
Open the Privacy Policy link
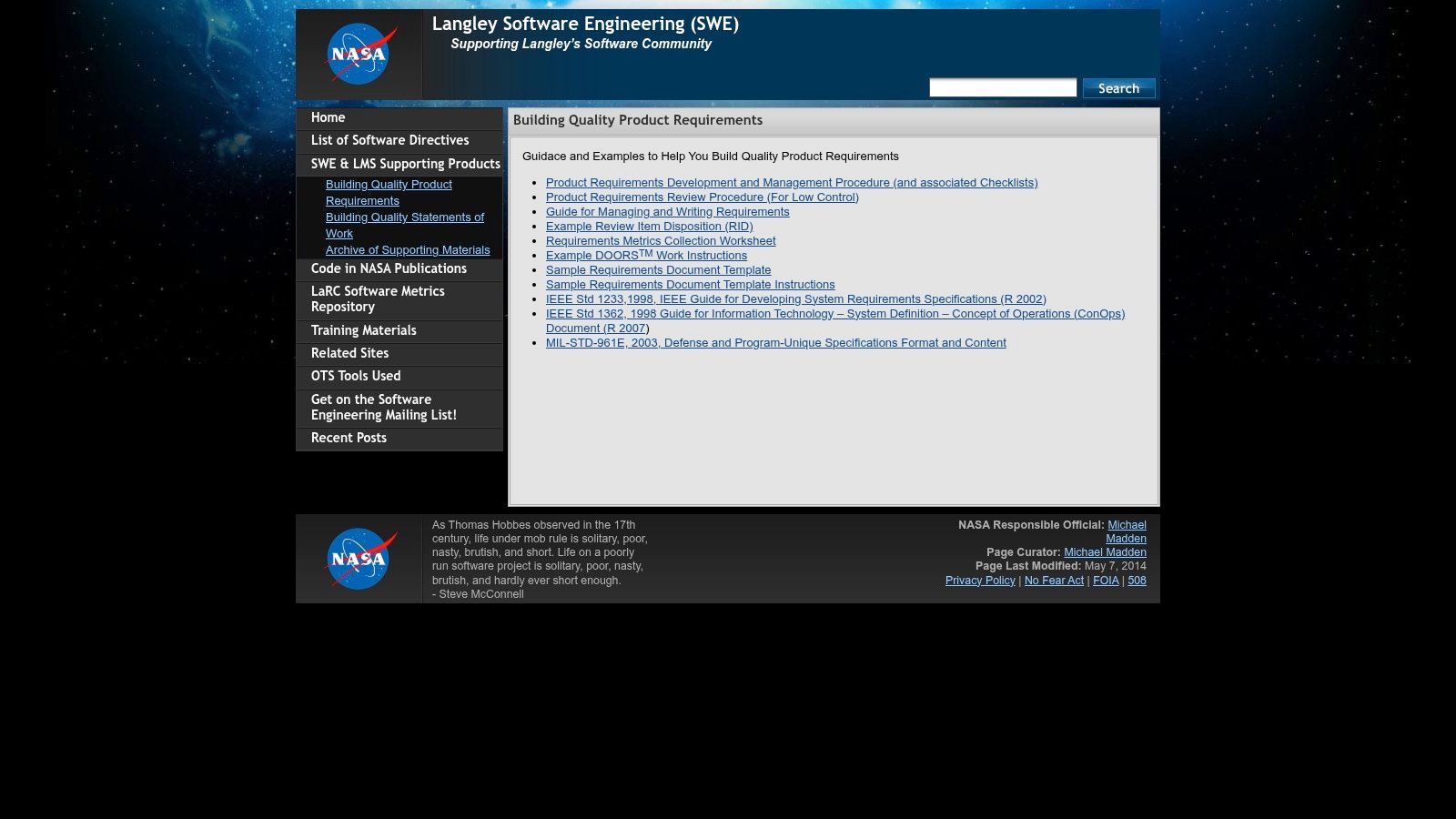coord(980,581)
